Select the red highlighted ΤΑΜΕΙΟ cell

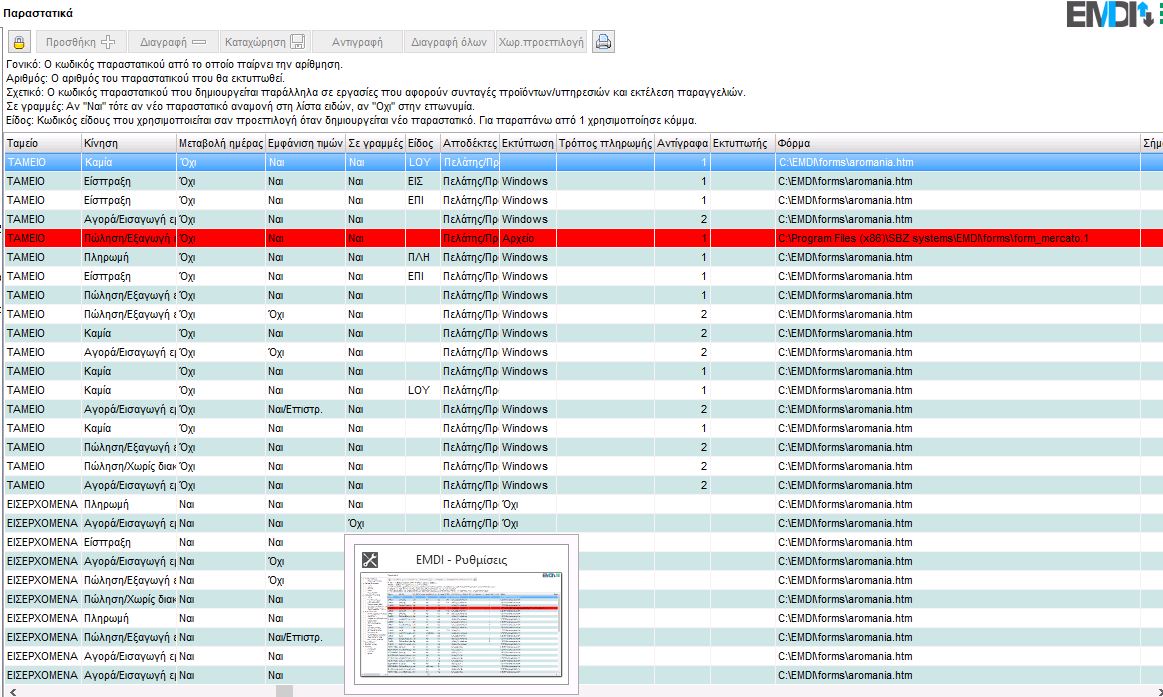click(43, 238)
